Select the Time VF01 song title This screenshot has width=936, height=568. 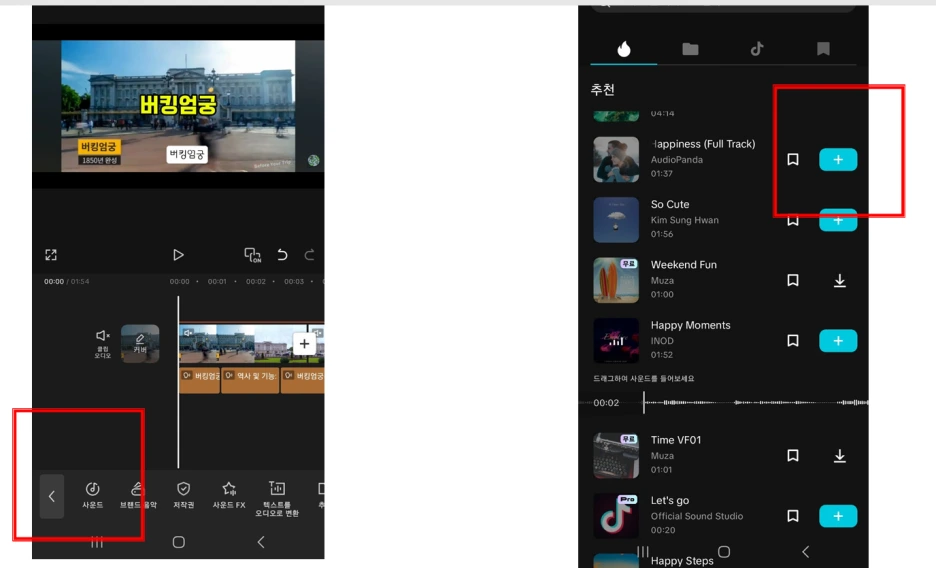(676, 440)
